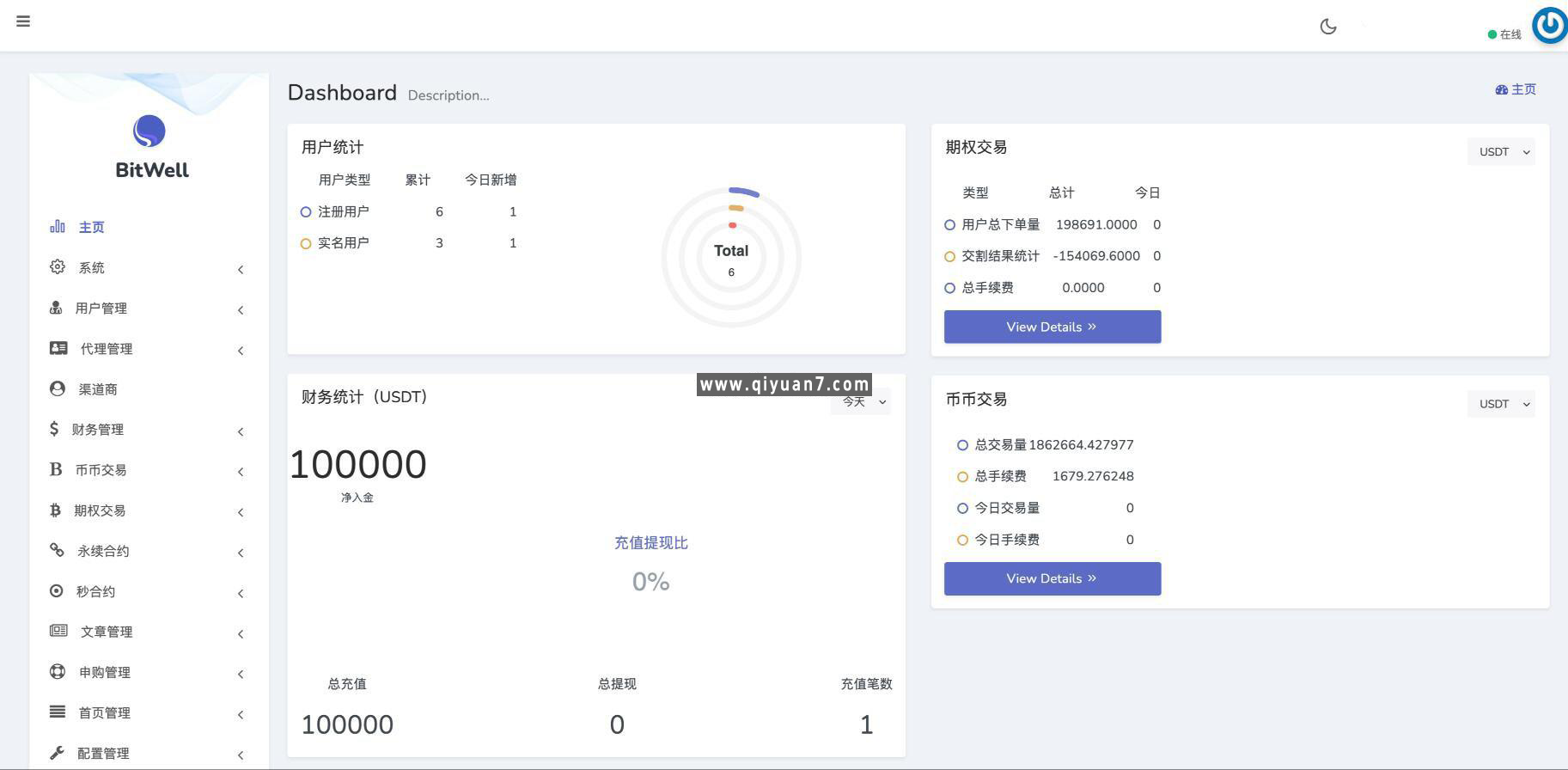
Task: Click the home breadcrumb link
Action: [1516, 89]
